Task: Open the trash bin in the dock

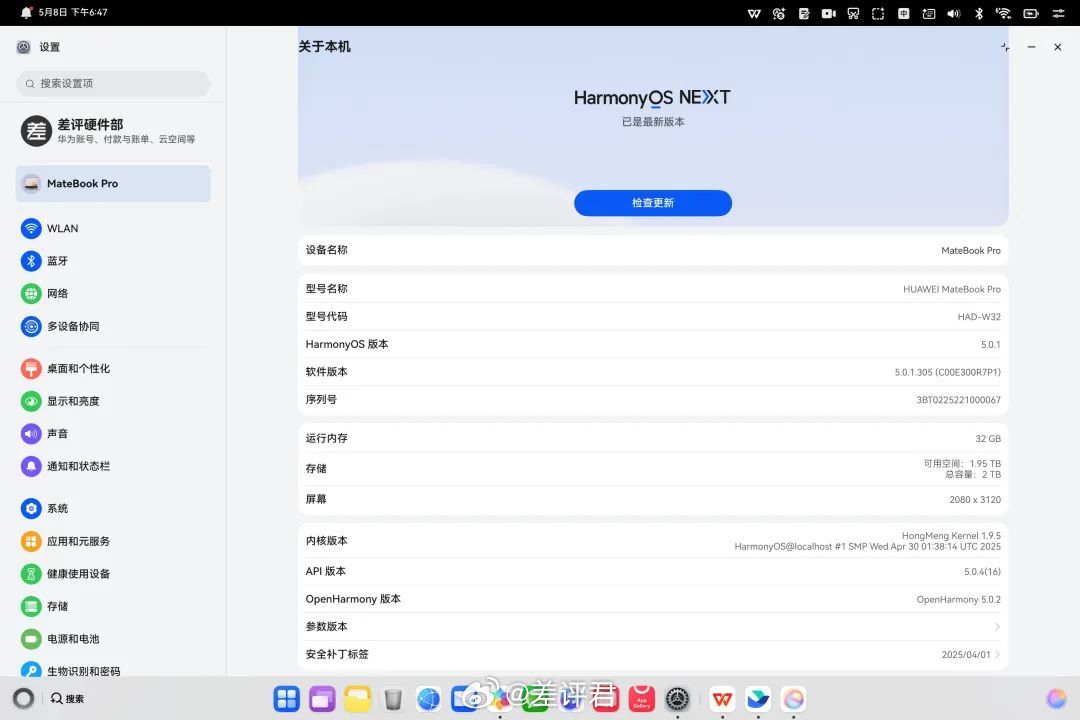Action: pos(393,699)
